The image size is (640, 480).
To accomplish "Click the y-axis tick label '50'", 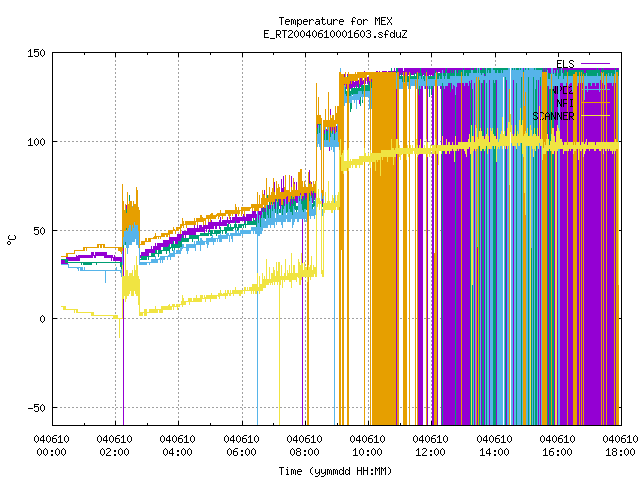I will tap(40, 231).
